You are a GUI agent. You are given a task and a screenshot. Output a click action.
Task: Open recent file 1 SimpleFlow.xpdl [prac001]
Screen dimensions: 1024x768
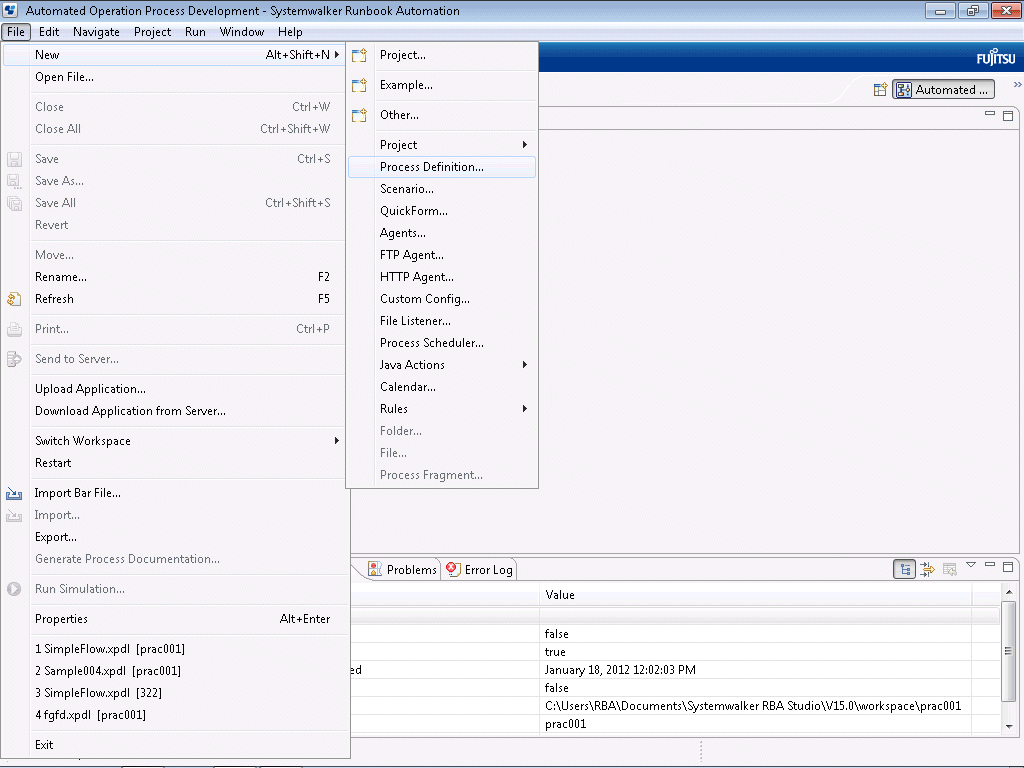tap(174, 649)
